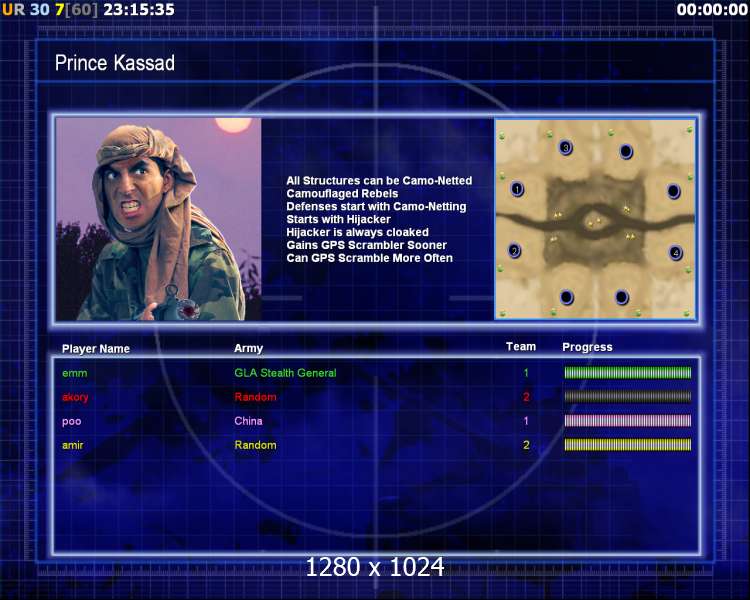750x600 pixels.
Task: Click 'Defenses start with Camo-Netting' line
Action: point(376,207)
